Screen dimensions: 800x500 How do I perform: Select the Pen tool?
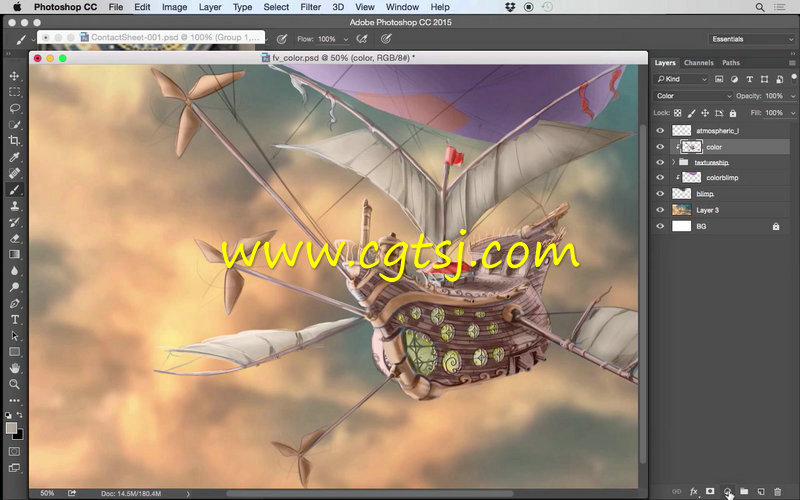coord(14,303)
